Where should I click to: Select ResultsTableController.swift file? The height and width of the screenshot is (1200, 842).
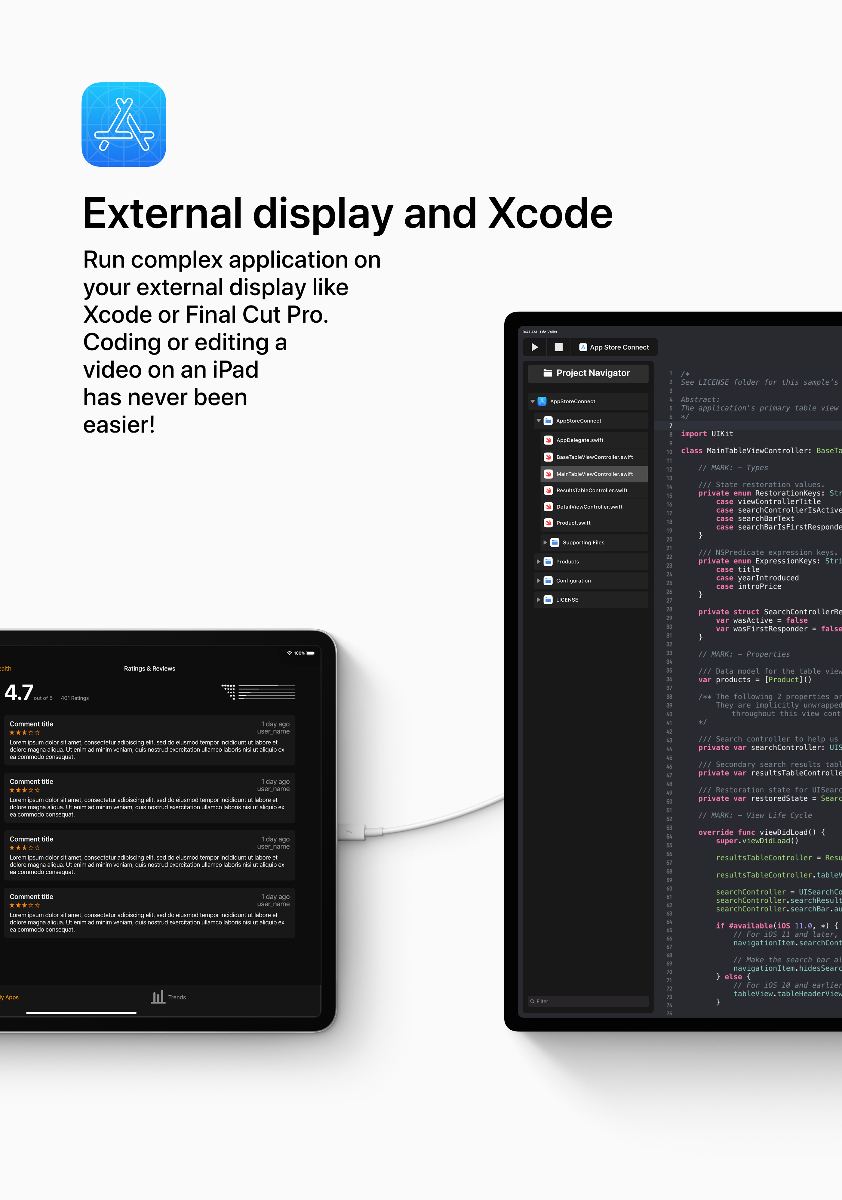592,490
